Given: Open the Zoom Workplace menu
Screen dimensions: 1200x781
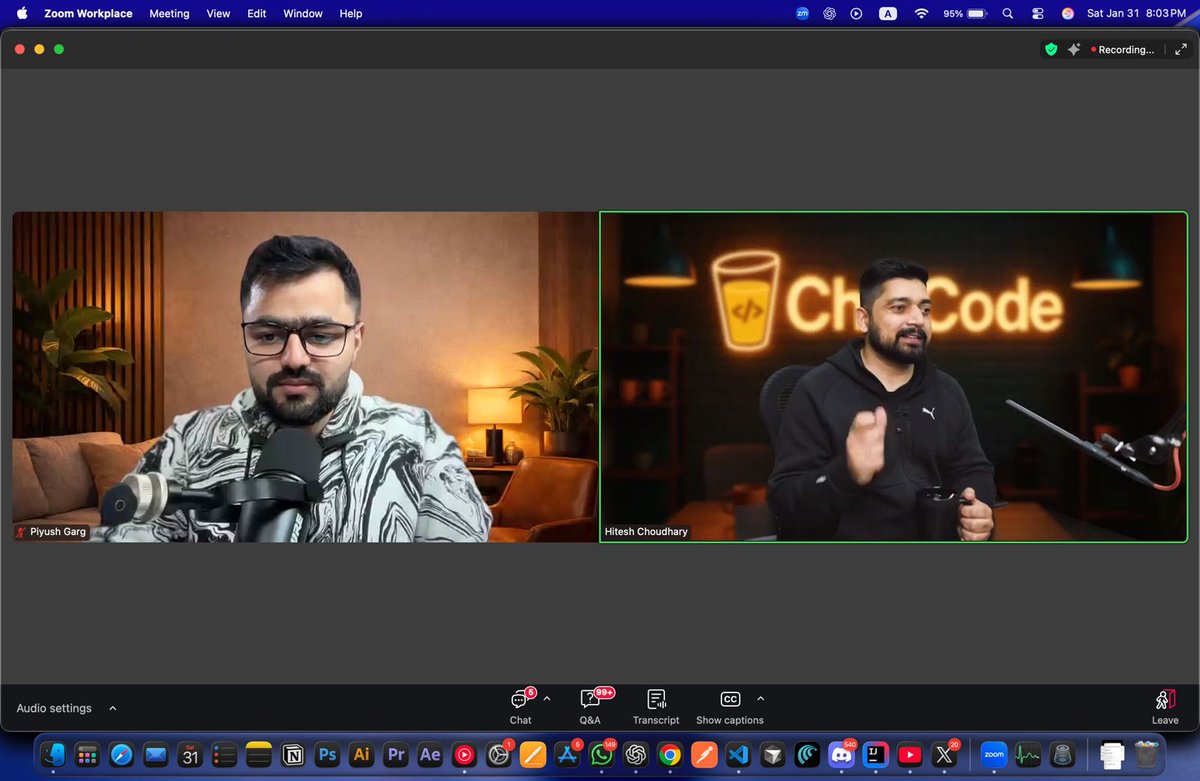Looking at the screenshot, I should (88, 13).
